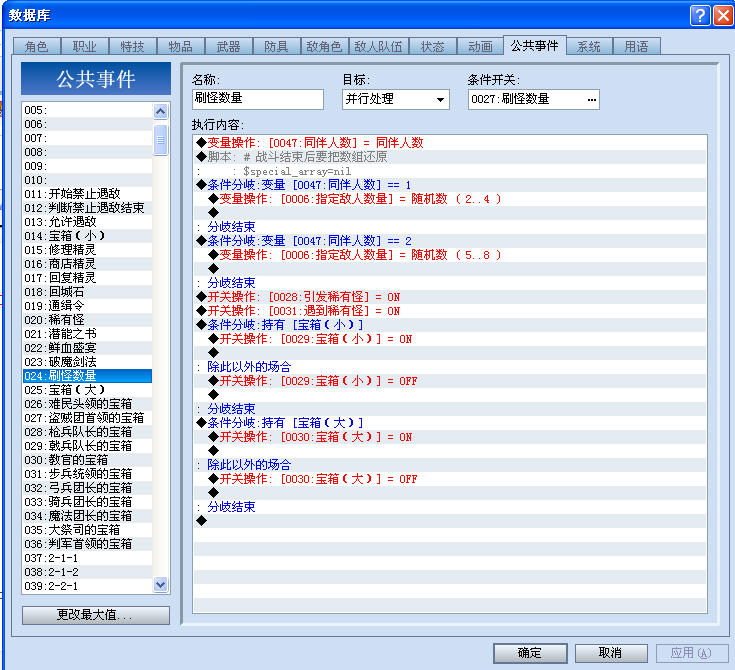The width and height of the screenshot is (735, 670).
Task: Select the 条件分歧:持有 [宝箱（大）] line
Action: (x=450, y=422)
